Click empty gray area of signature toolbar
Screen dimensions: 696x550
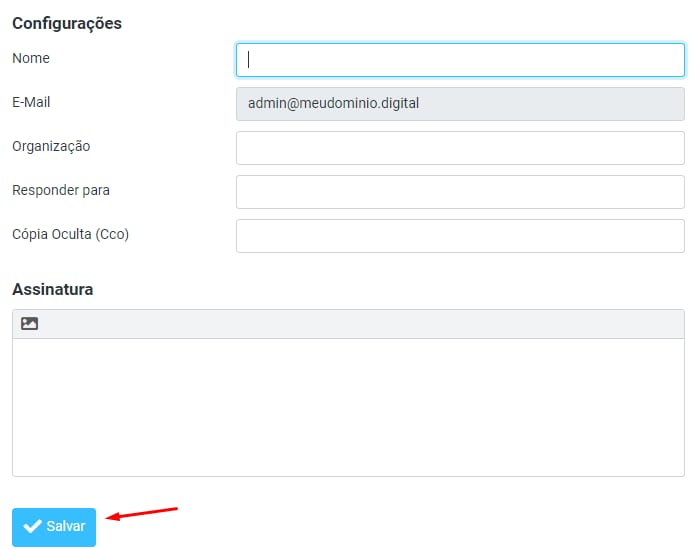[x=360, y=324]
